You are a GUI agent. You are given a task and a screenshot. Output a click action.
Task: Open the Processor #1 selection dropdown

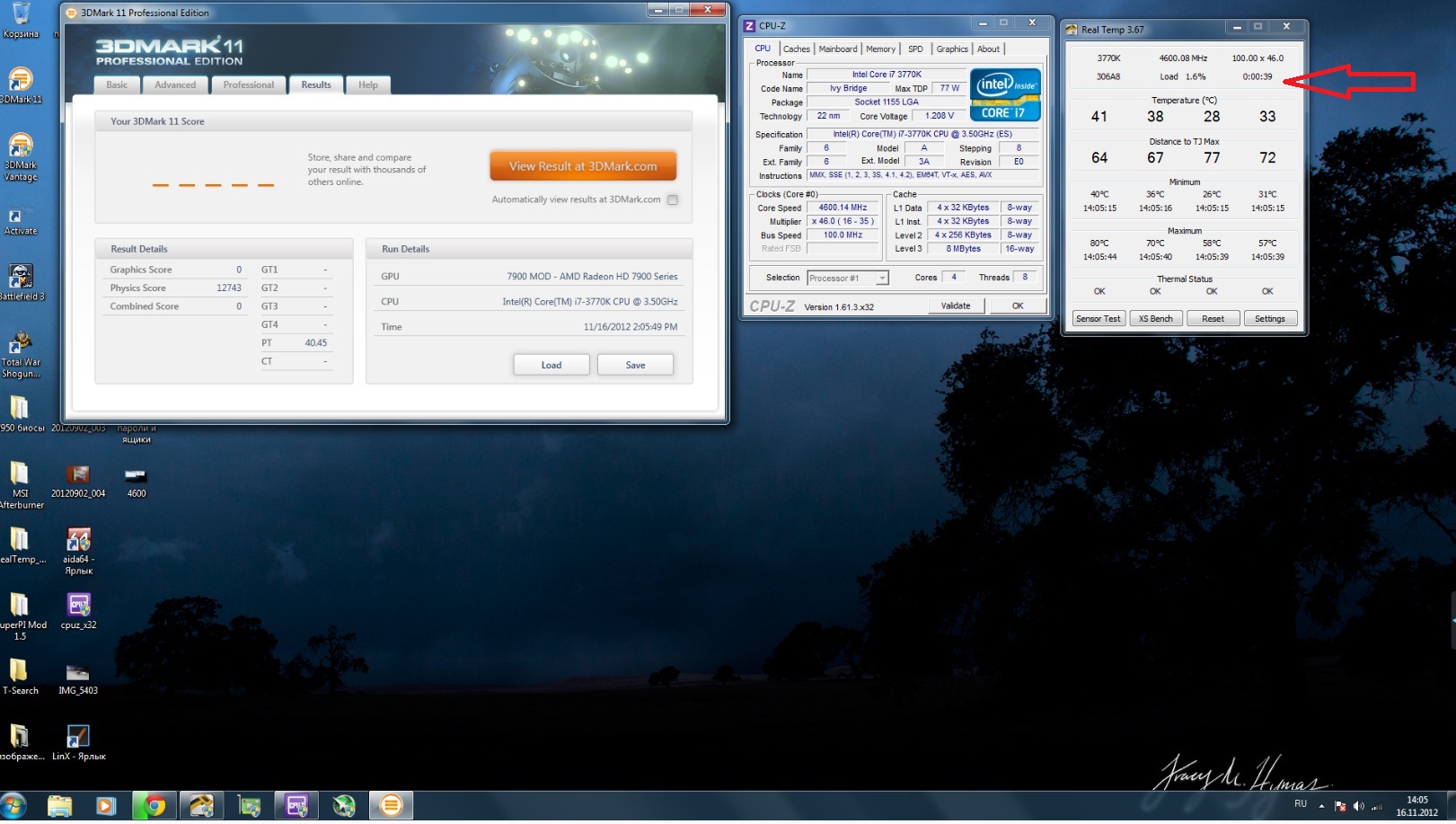point(847,279)
